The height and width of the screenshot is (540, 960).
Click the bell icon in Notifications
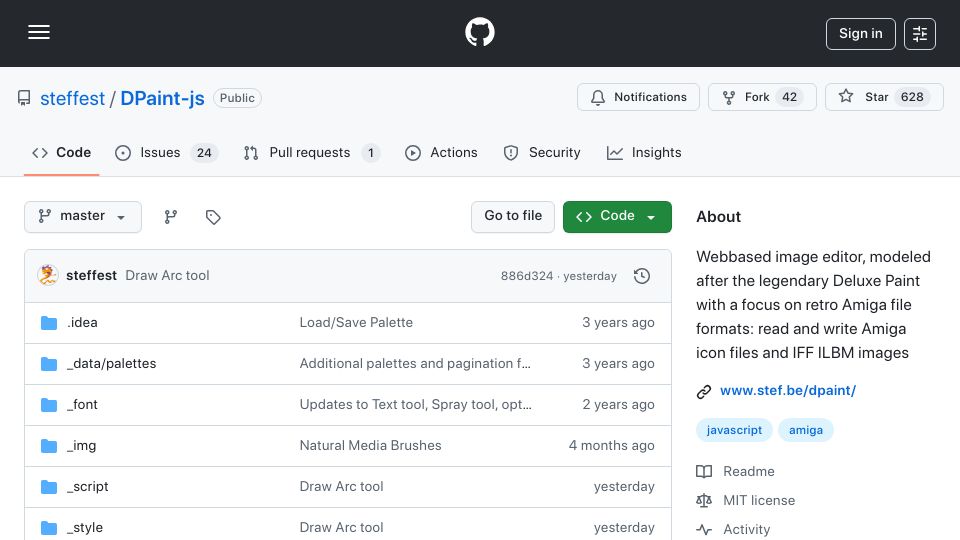[x=598, y=97]
